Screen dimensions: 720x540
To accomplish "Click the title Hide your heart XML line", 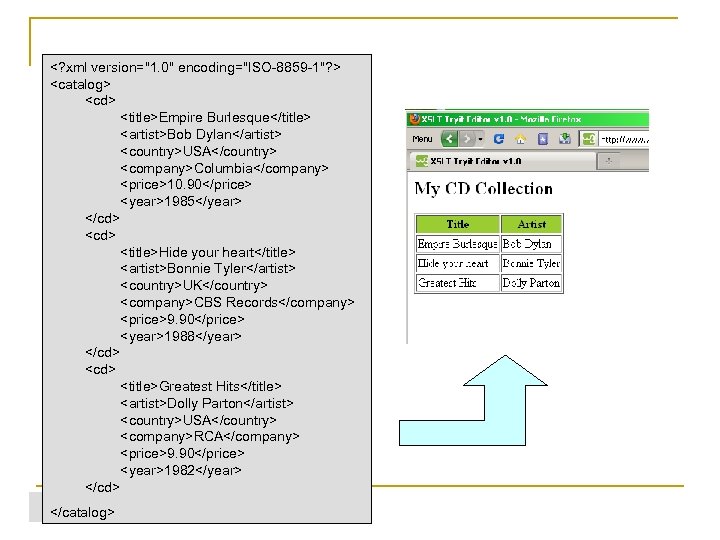I will click(208, 253).
